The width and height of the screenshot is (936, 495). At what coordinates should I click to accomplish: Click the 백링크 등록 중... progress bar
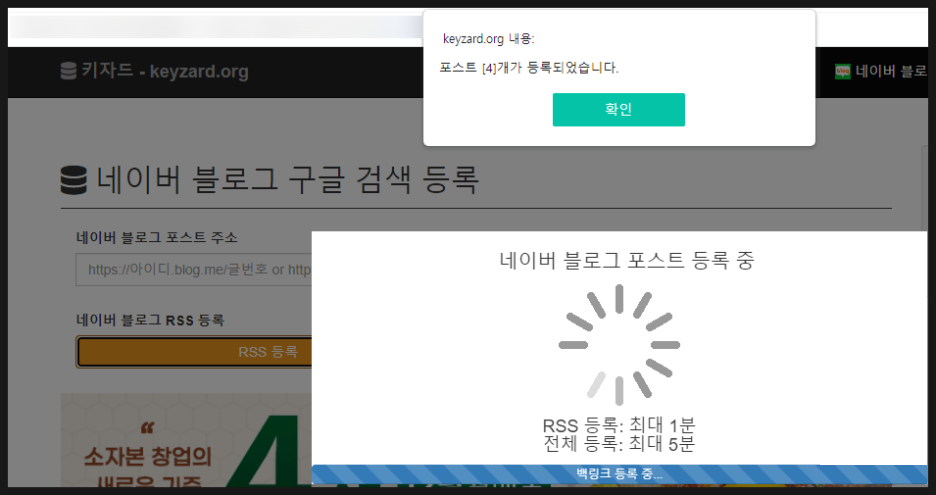point(619,474)
